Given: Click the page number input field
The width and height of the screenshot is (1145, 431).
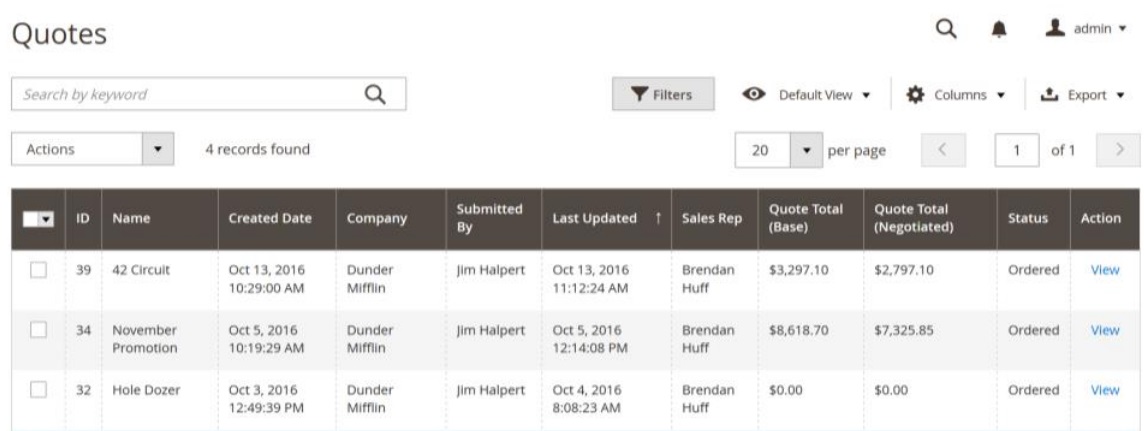Looking at the screenshot, I should point(1016,150).
